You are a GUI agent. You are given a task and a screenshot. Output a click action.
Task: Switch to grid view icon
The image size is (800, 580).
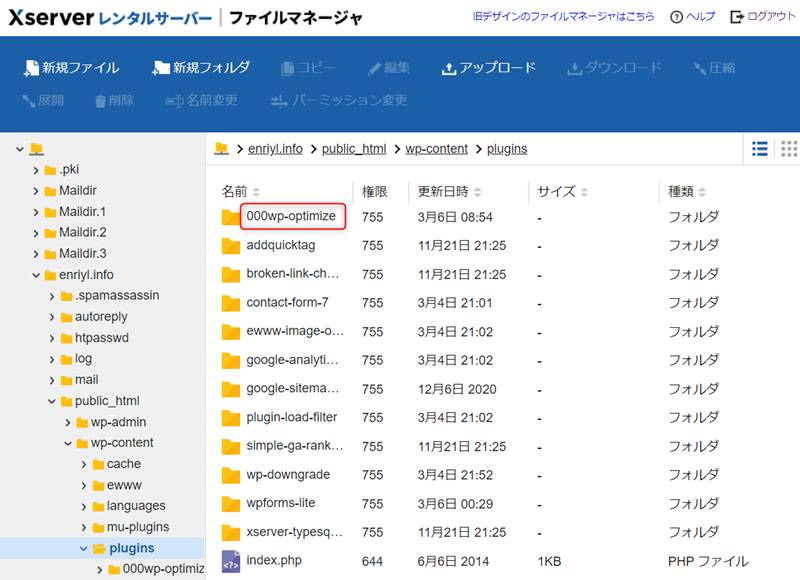pyautogui.click(x=789, y=148)
